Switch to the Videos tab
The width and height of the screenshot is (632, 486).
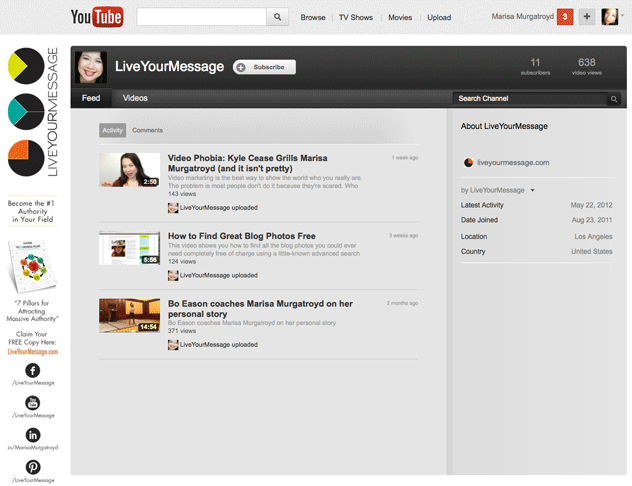(135, 98)
